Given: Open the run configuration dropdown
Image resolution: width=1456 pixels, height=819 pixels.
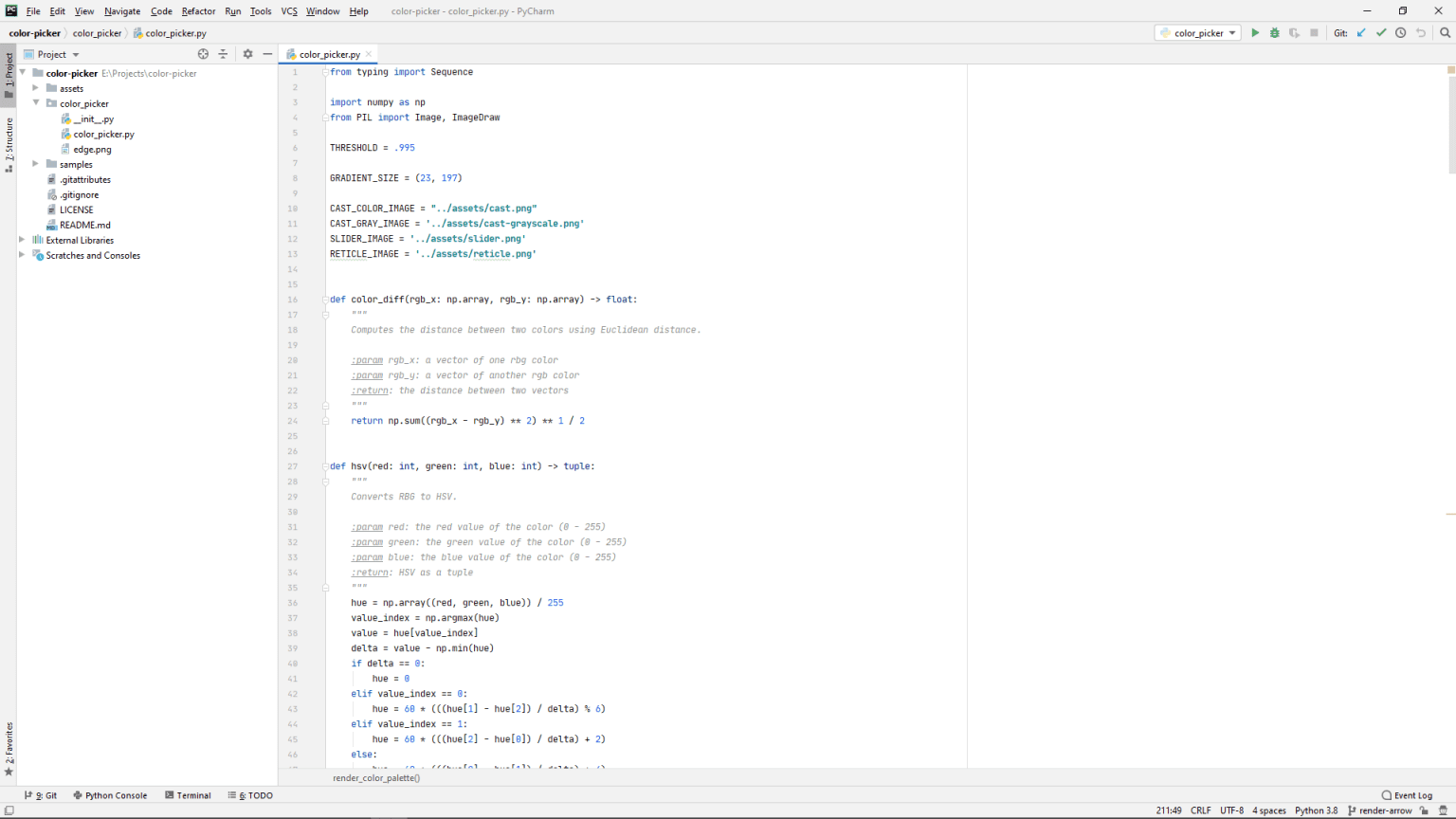Looking at the screenshot, I should coord(1198,33).
